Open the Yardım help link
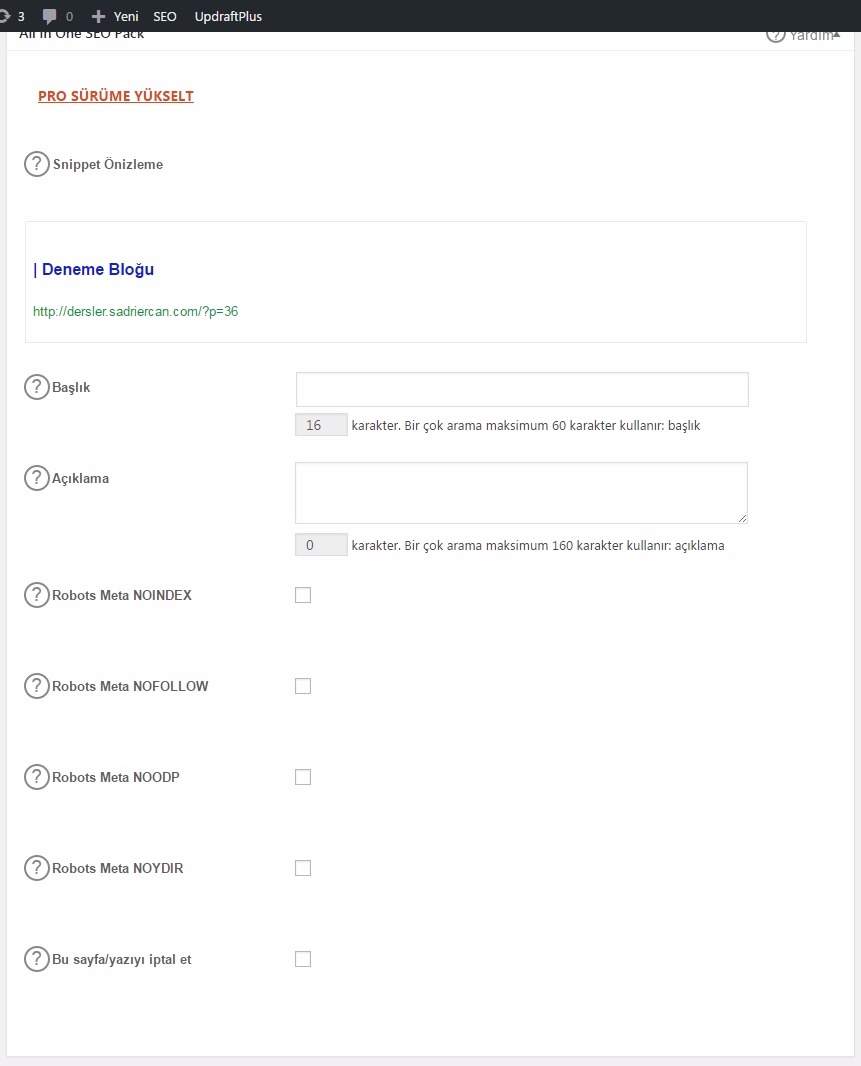The width and height of the screenshot is (861, 1066). (x=800, y=35)
